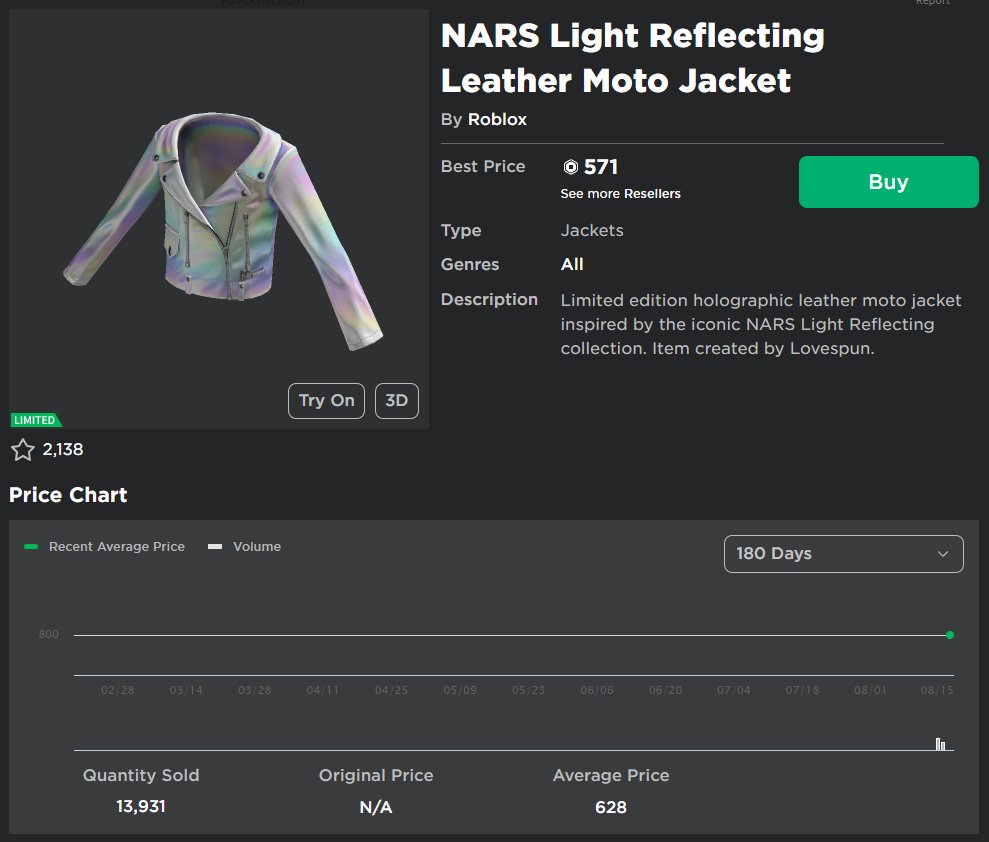The width and height of the screenshot is (989, 842).
Task: Open the Roblox creator profile link
Action: (x=497, y=119)
